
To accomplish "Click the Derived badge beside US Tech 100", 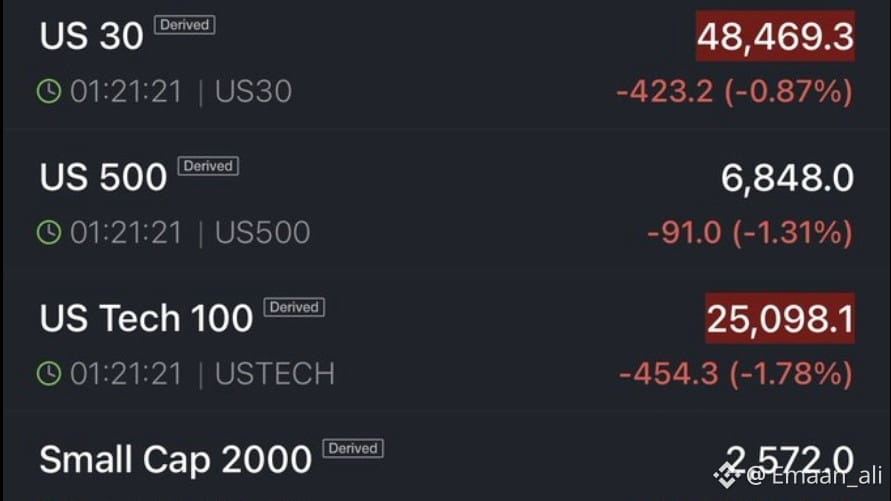I will 294,307.
